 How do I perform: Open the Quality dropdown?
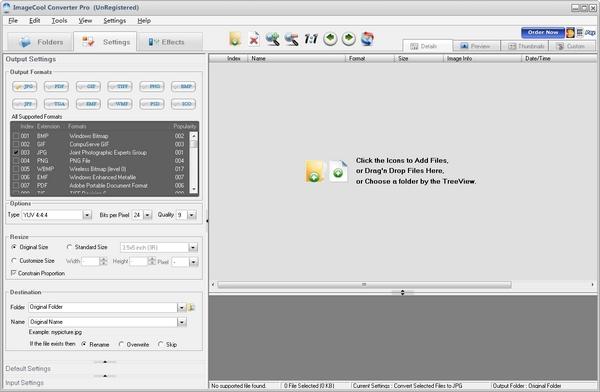[x=192, y=215]
